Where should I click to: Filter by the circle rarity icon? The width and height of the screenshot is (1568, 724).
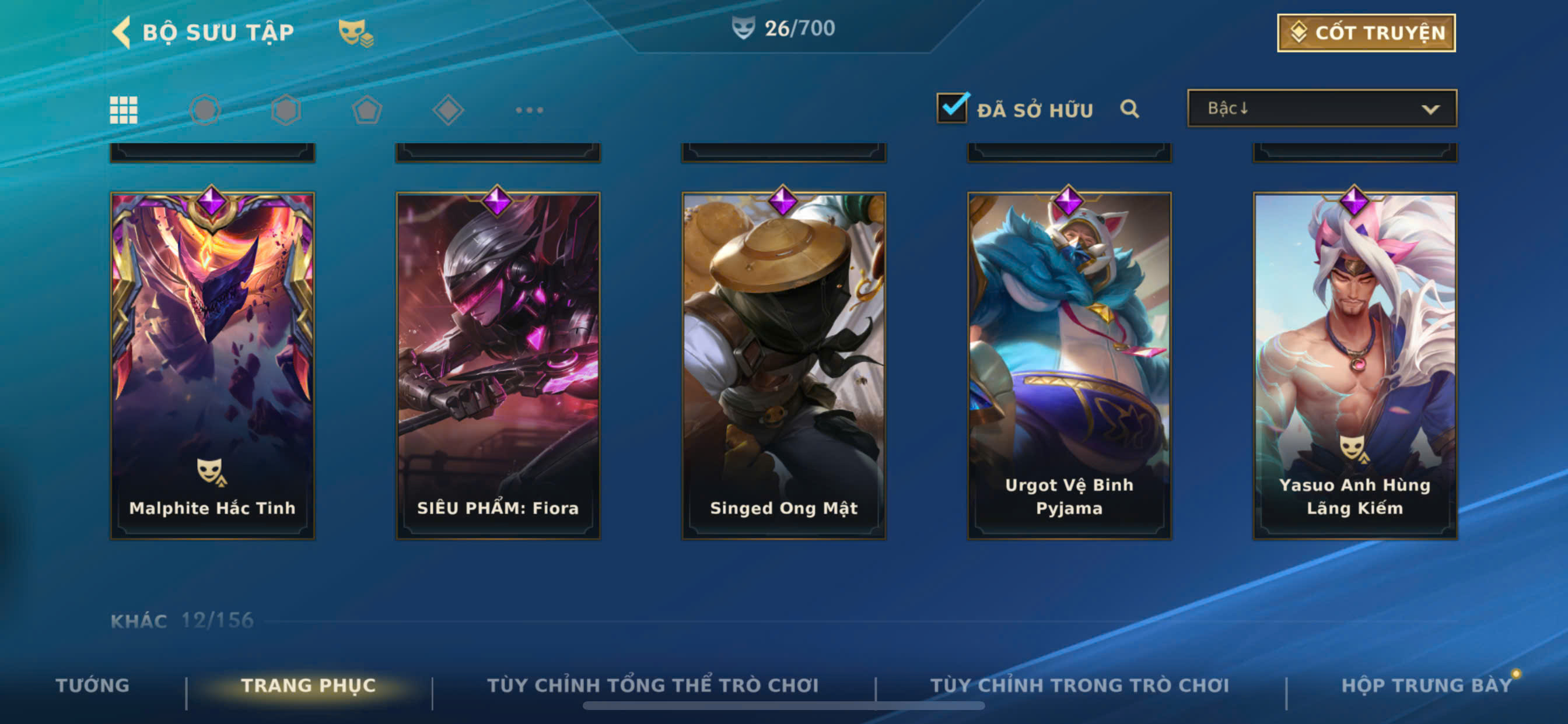coord(205,110)
